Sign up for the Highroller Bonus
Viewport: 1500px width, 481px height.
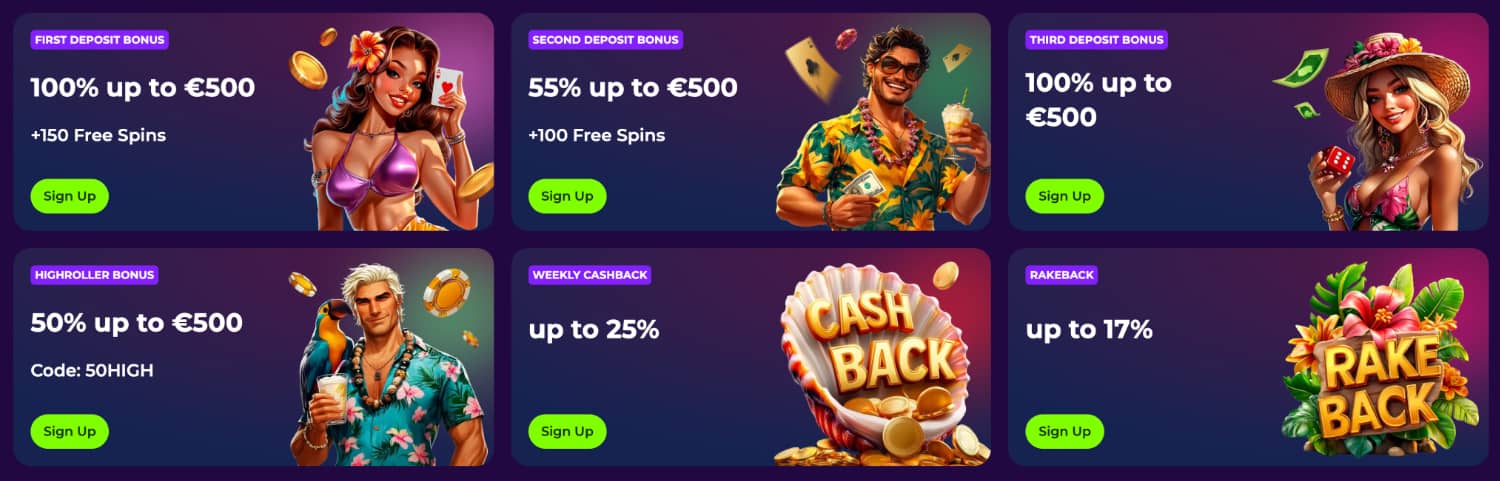pos(70,431)
